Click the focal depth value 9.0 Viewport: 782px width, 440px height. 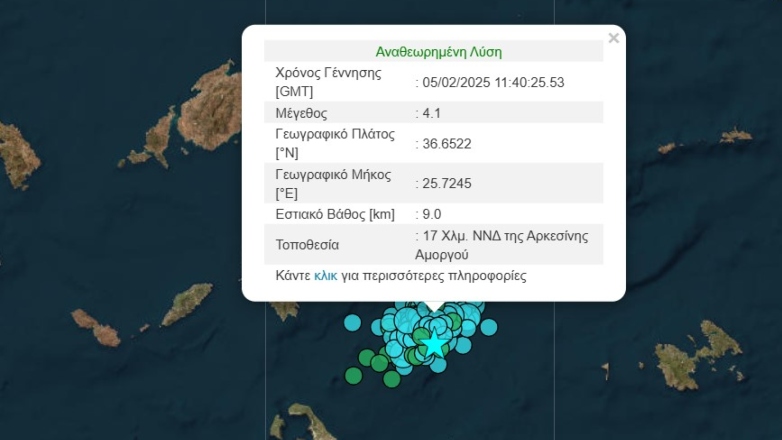[432, 213]
